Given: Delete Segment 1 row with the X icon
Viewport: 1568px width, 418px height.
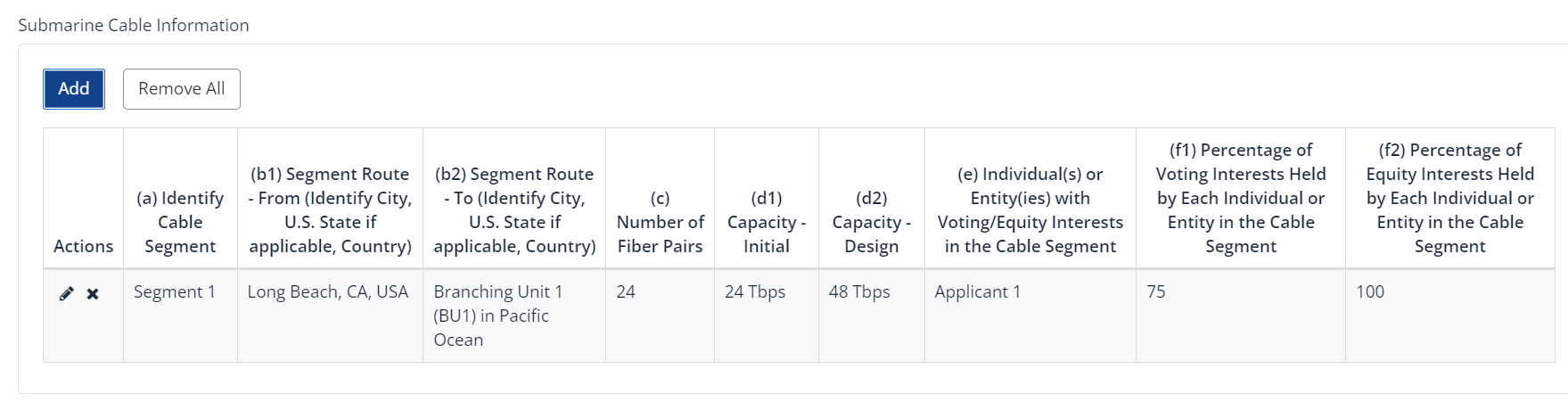Looking at the screenshot, I should tap(93, 293).
